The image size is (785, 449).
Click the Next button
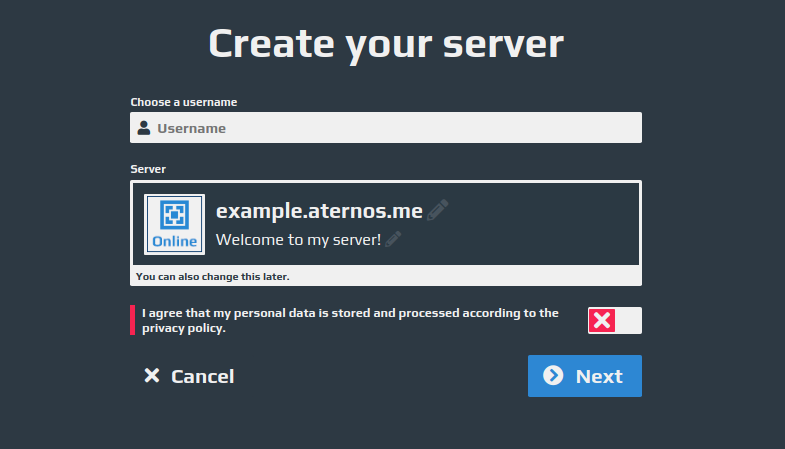[x=584, y=376]
